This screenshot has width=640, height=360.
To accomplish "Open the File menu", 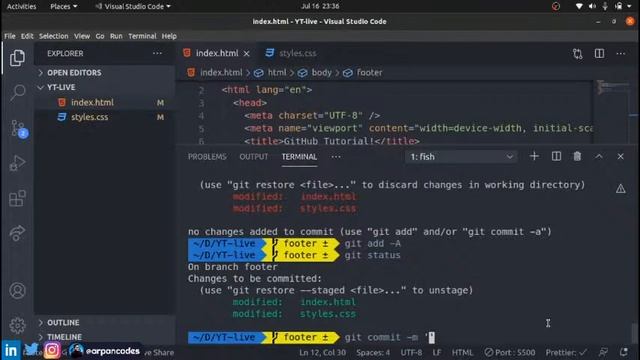I will tap(10, 36).
